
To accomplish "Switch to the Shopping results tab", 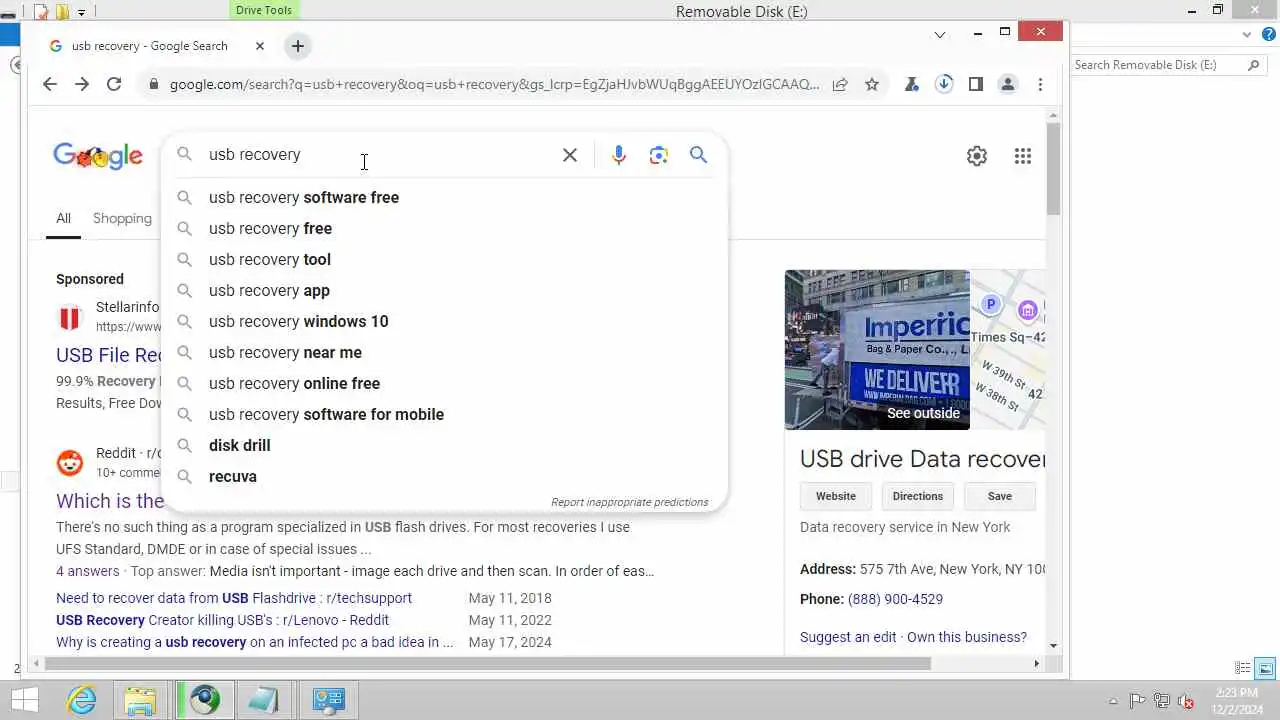I will pos(122,218).
